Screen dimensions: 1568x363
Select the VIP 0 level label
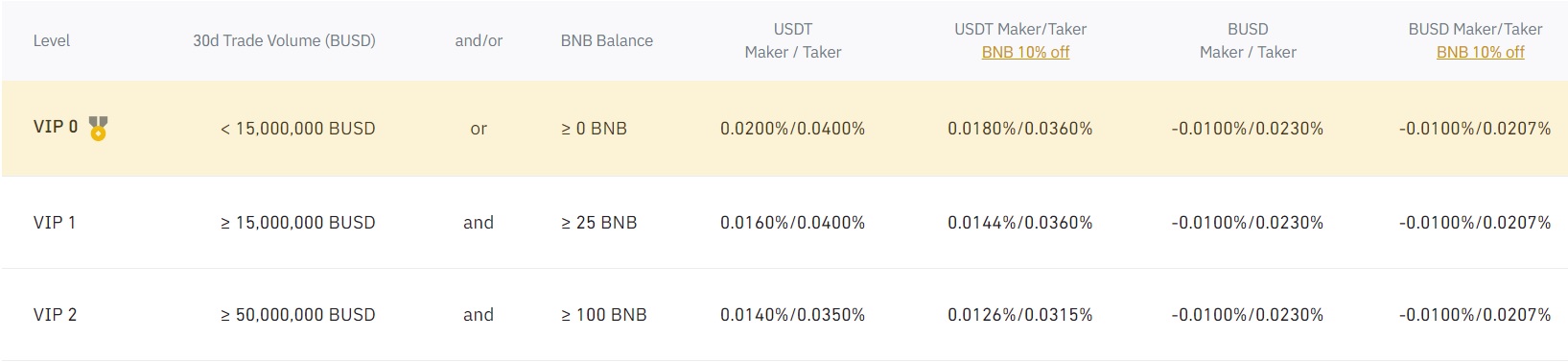56,127
